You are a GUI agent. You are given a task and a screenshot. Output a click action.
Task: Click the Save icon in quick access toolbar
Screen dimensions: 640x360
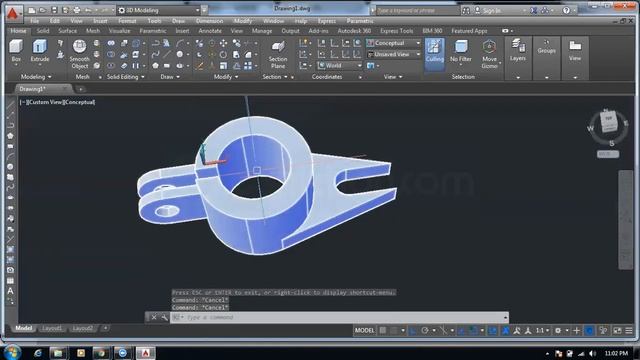pos(54,10)
